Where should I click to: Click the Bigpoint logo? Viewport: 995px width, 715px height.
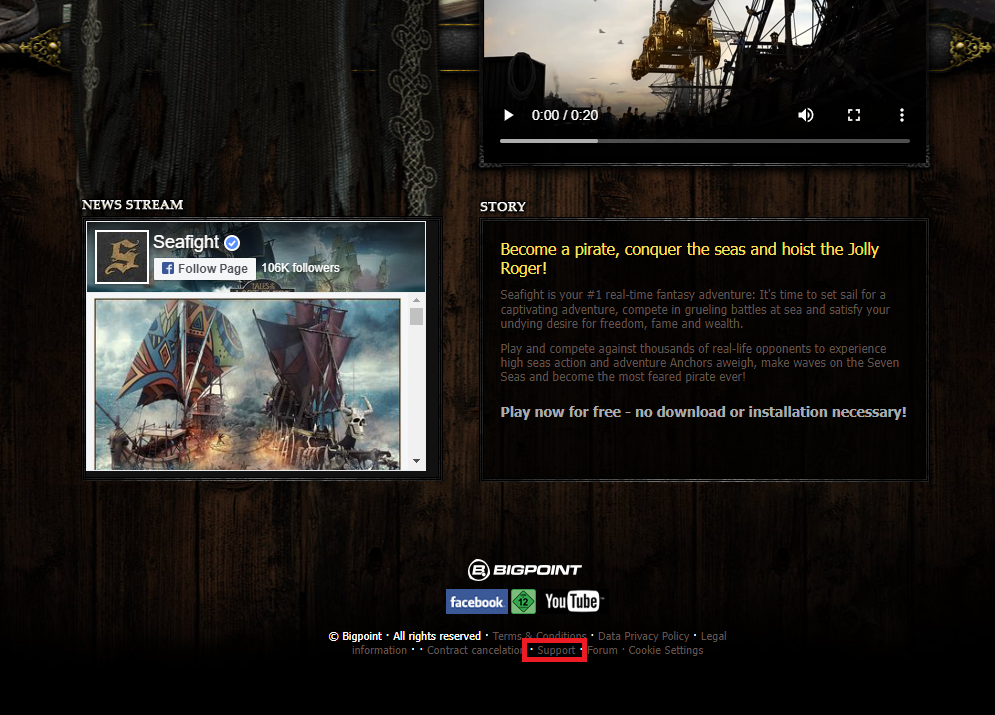524,570
